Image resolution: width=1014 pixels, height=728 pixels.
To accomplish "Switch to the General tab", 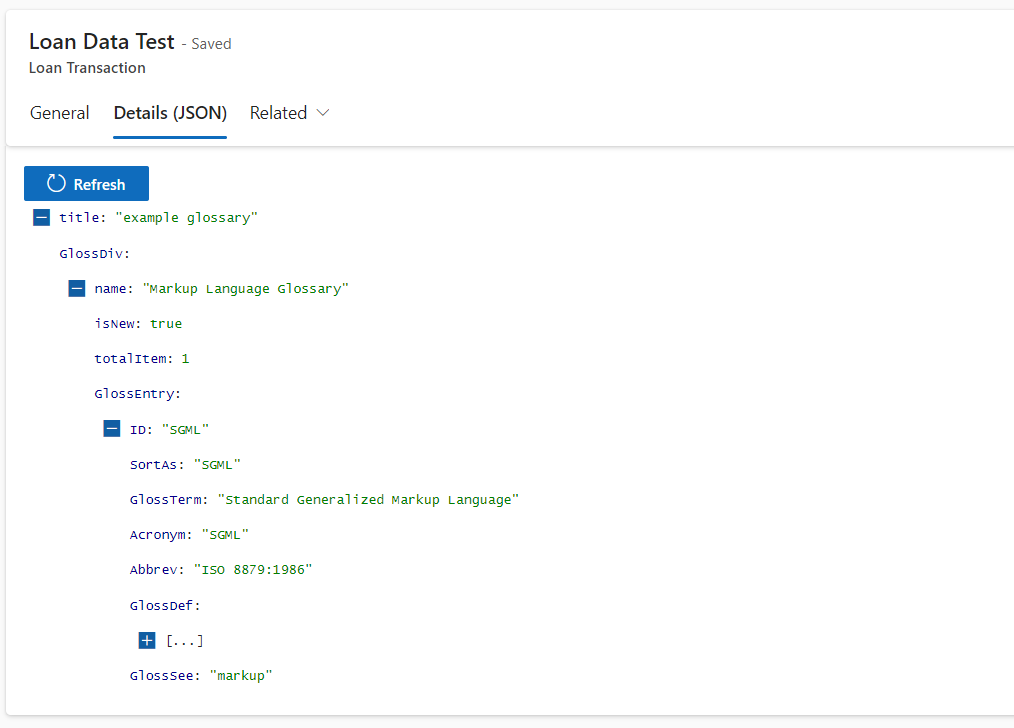I will click(x=59, y=113).
